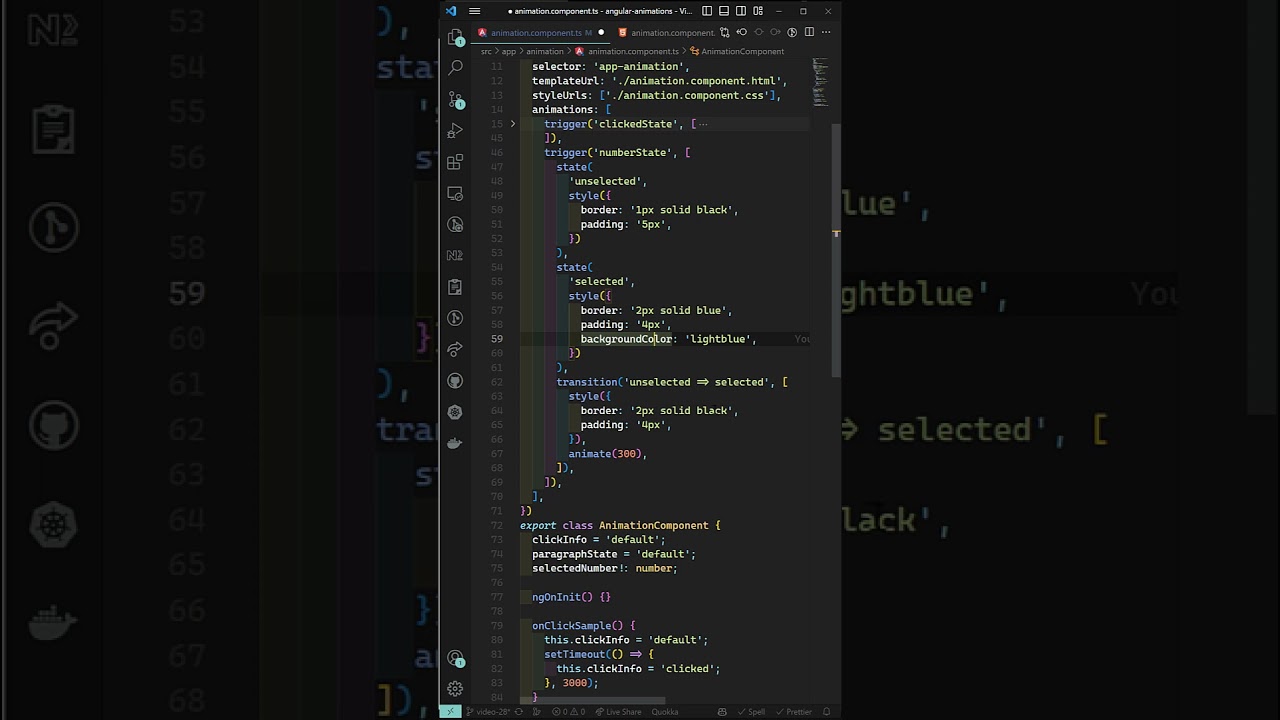The image size is (1280, 720).
Task: Click 'transition' on line 62
Action: [x=587, y=382]
